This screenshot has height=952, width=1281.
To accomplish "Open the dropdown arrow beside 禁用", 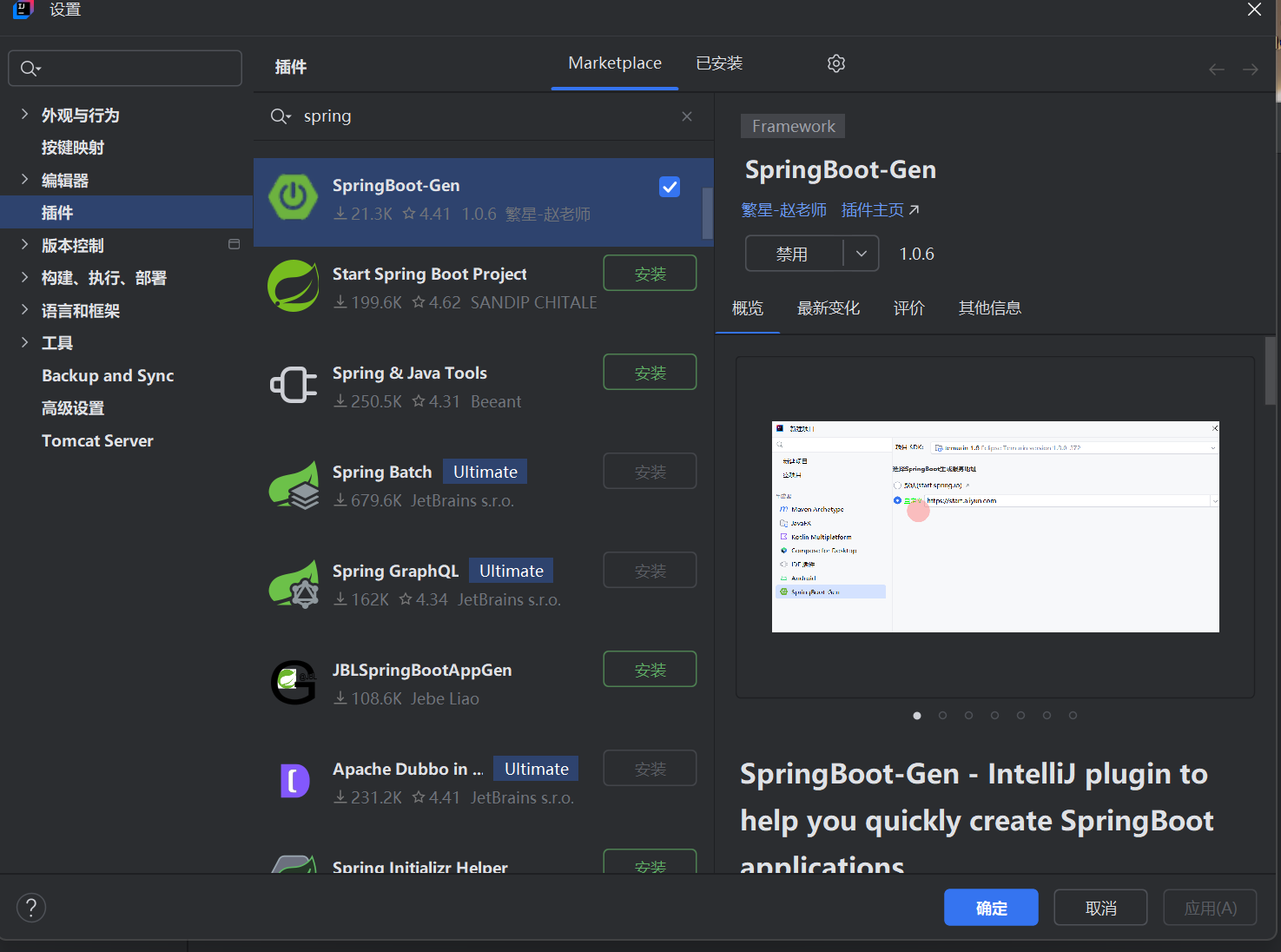I will tap(862, 254).
